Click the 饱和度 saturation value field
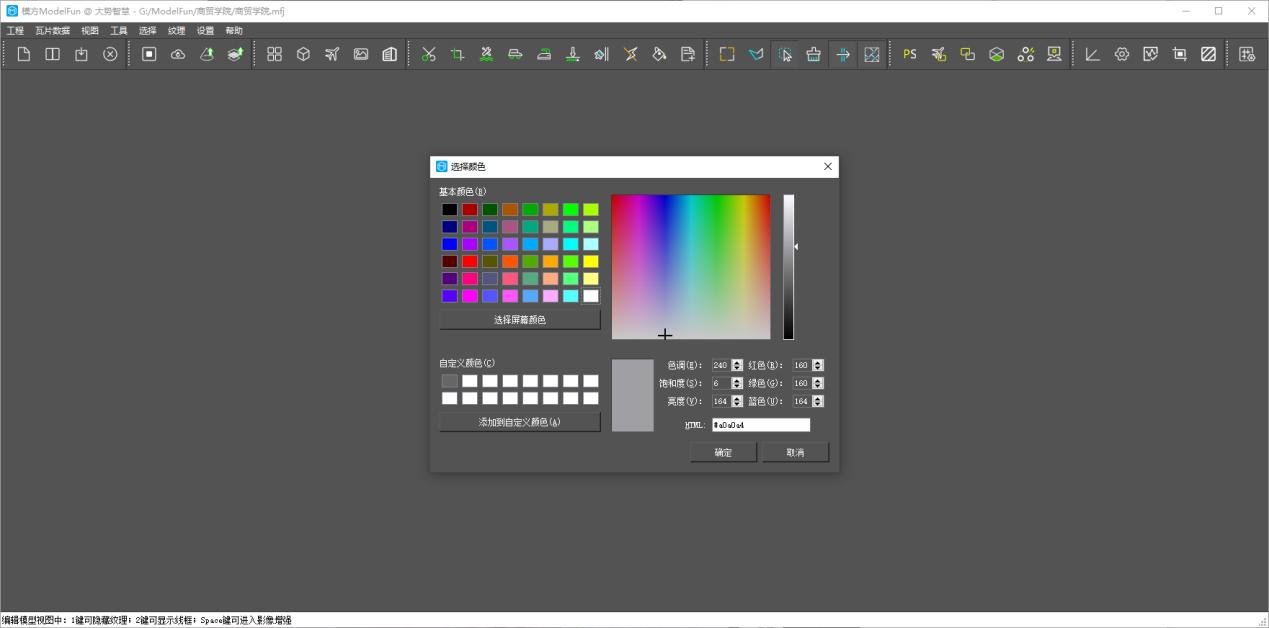 pyautogui.click(x=721, y=383)
